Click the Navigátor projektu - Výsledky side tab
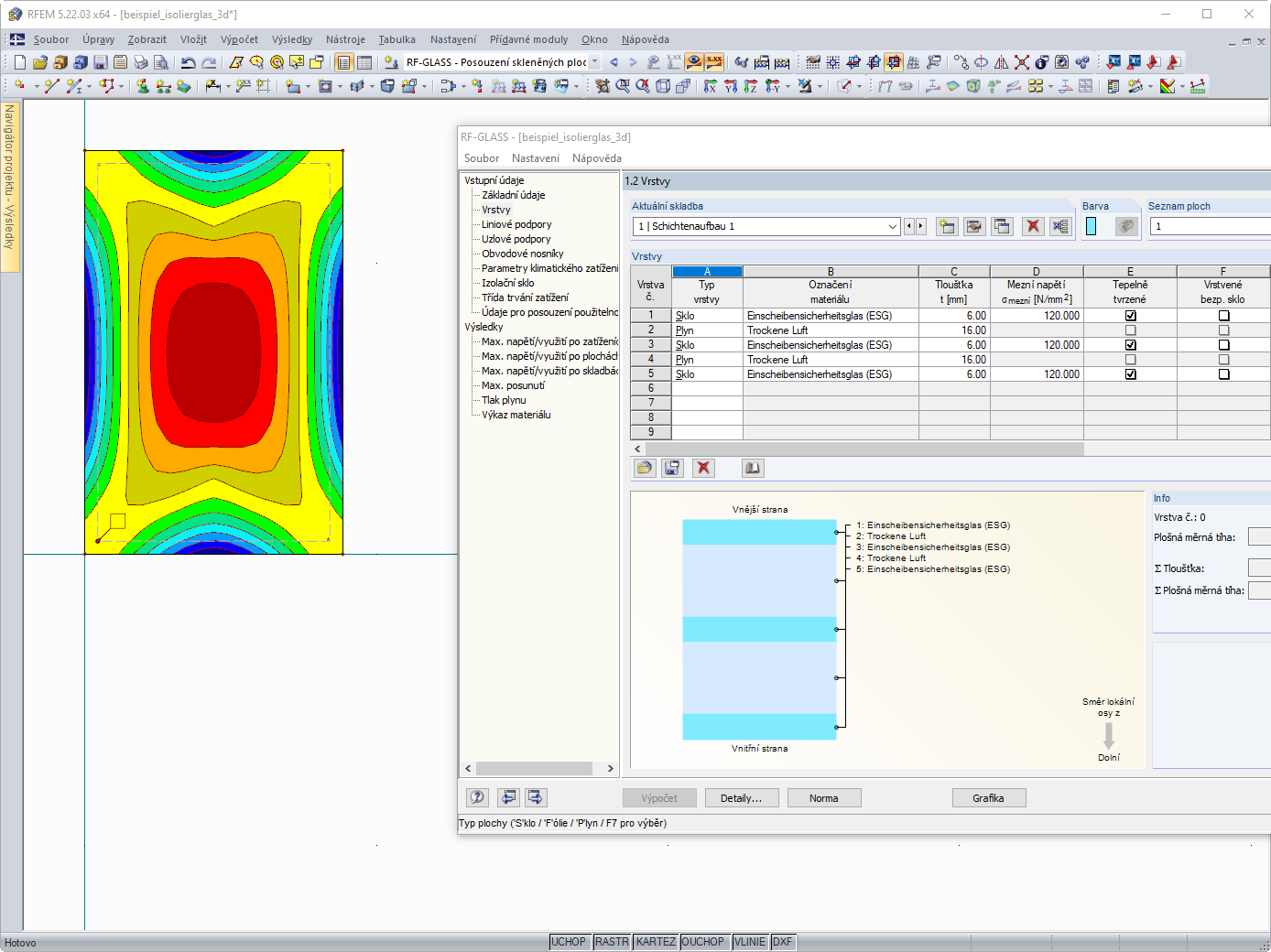The image size is (1271, 952). 10,186
